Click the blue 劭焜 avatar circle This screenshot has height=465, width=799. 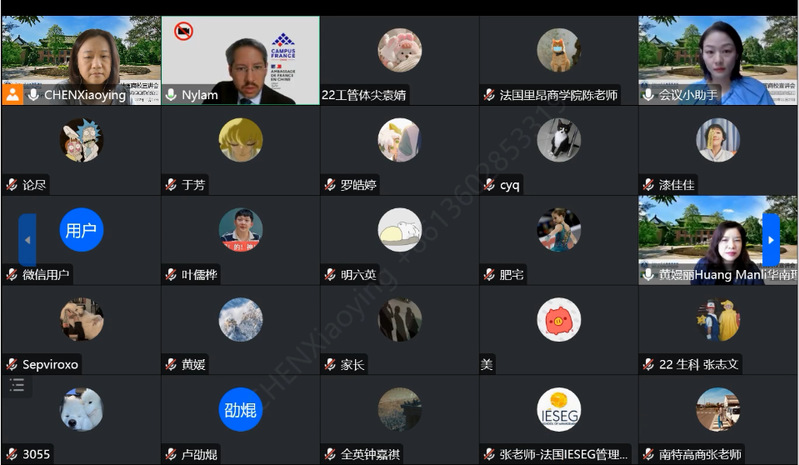[x=241, y=409]
